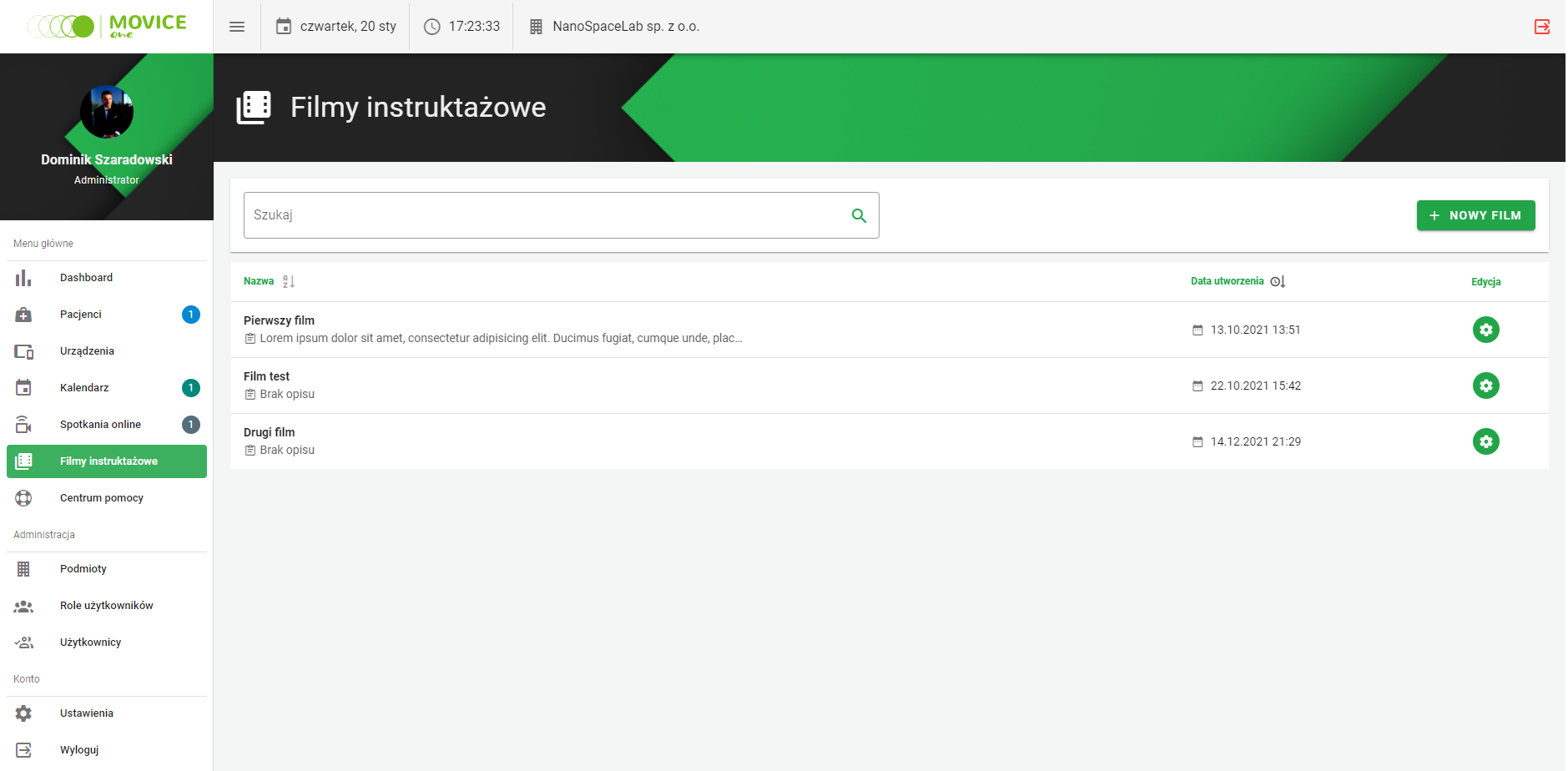Click the Nowy Film button
The height and width of the screenshot is (771, 1568).
pyautogui.click(x=1475, y=215)
